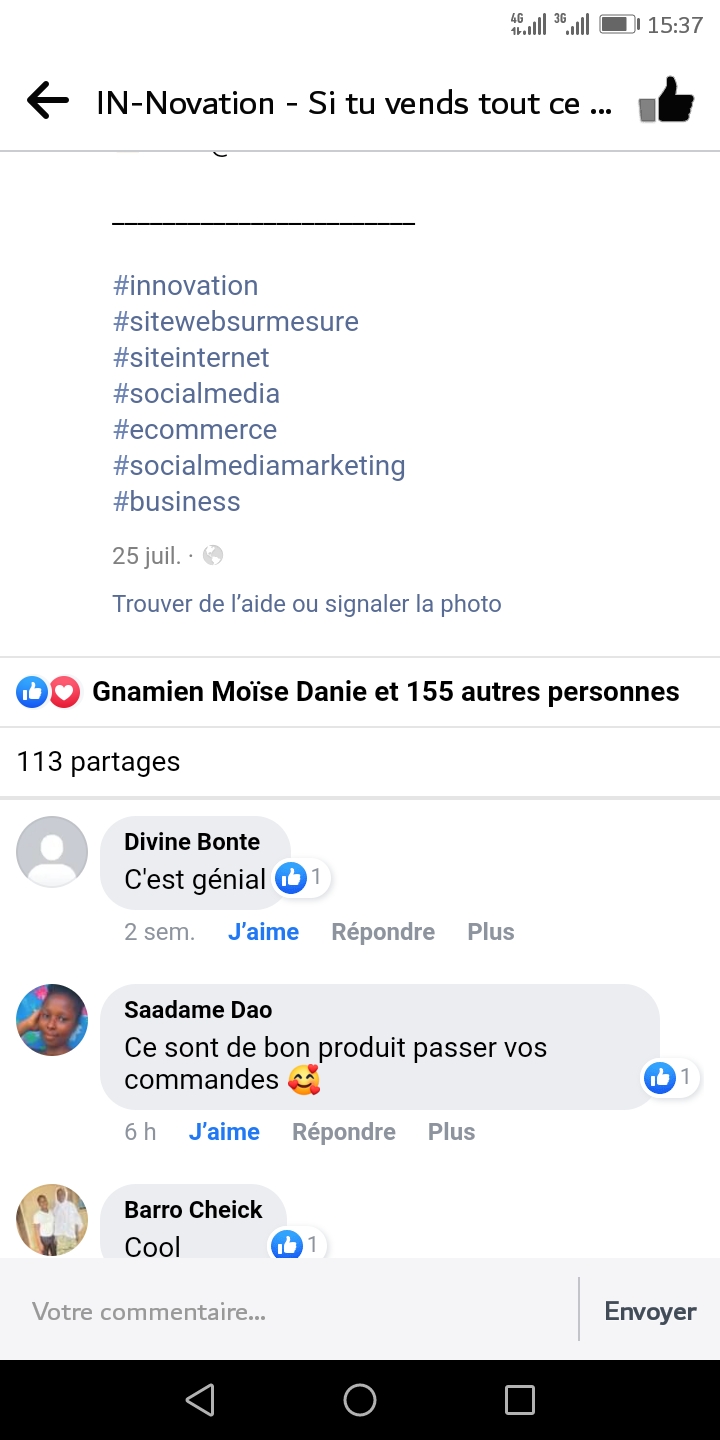Tap the back arrow icon
The width and height of the screenshot is (720, 1440).
pyautogui.click(x=48, y=101)
